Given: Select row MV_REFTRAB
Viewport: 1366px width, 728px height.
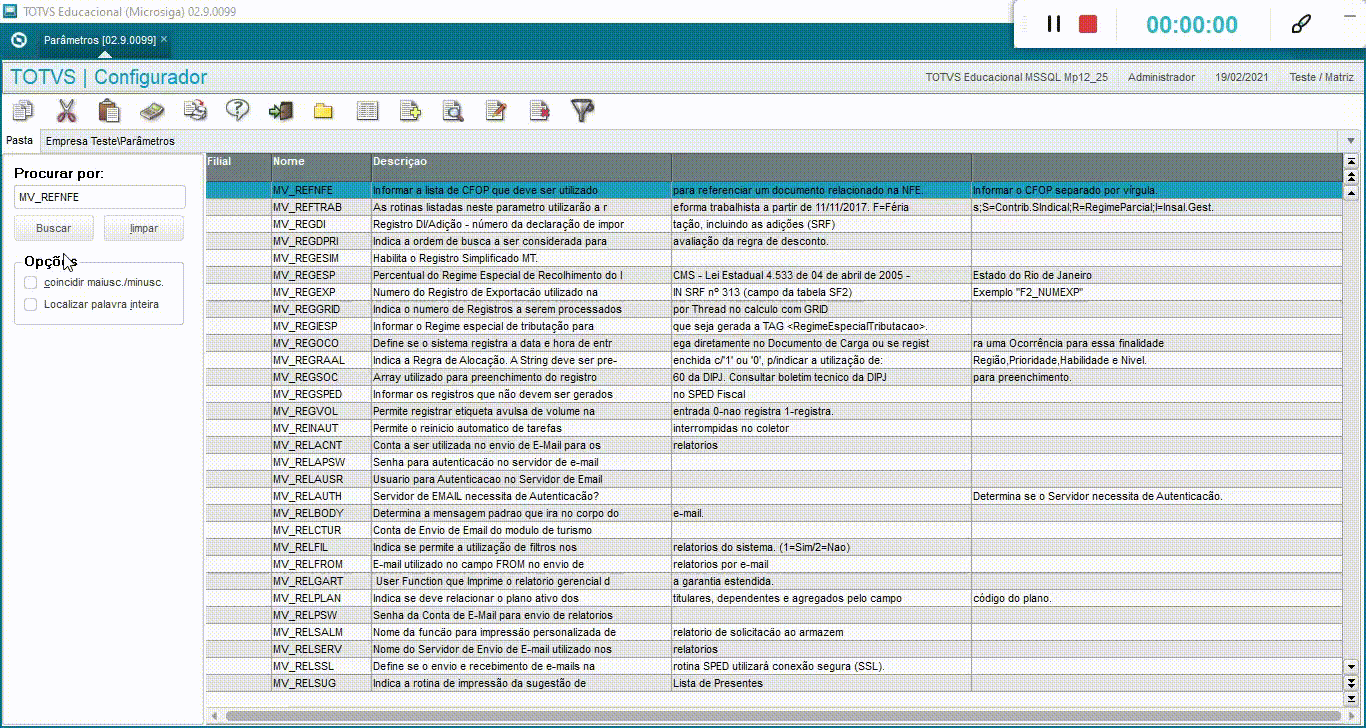Looking at the screenshot, I should coord(774,207).
